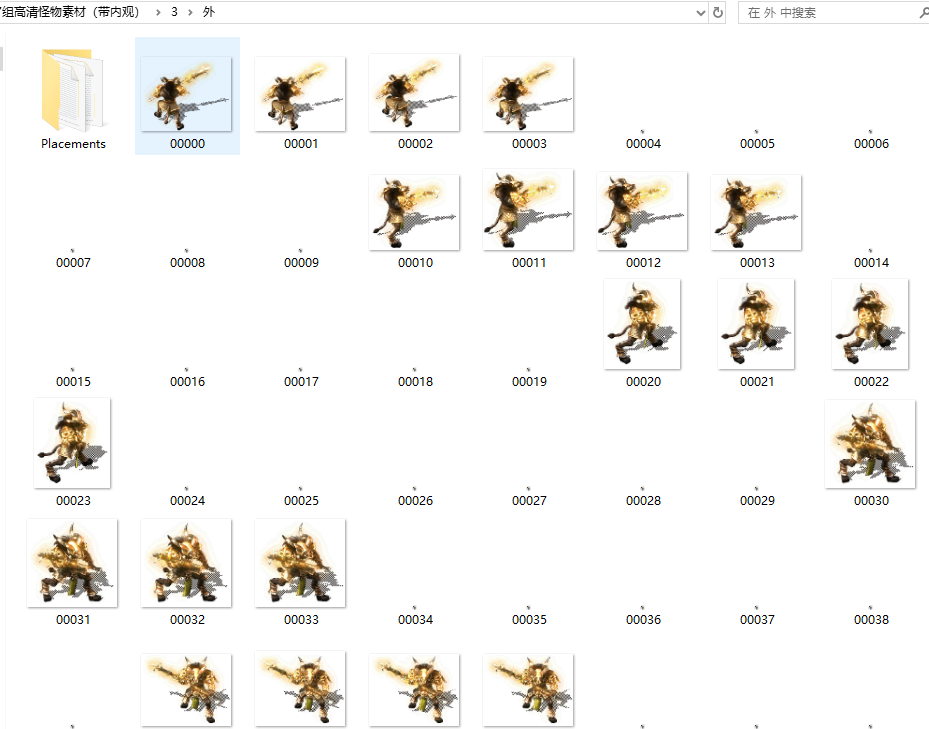929x729 pixels.
Task: Select image file 00010
Action: click(414, 212)
